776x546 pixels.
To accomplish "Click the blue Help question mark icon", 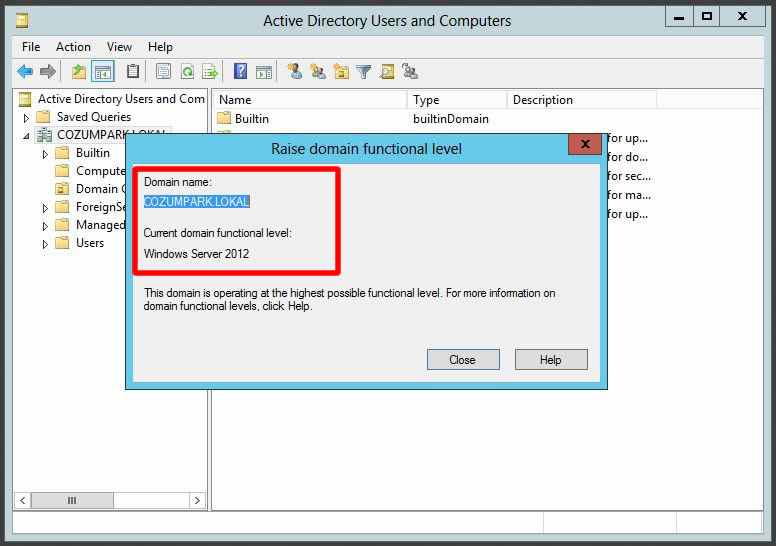I will [x=240, y=72].
